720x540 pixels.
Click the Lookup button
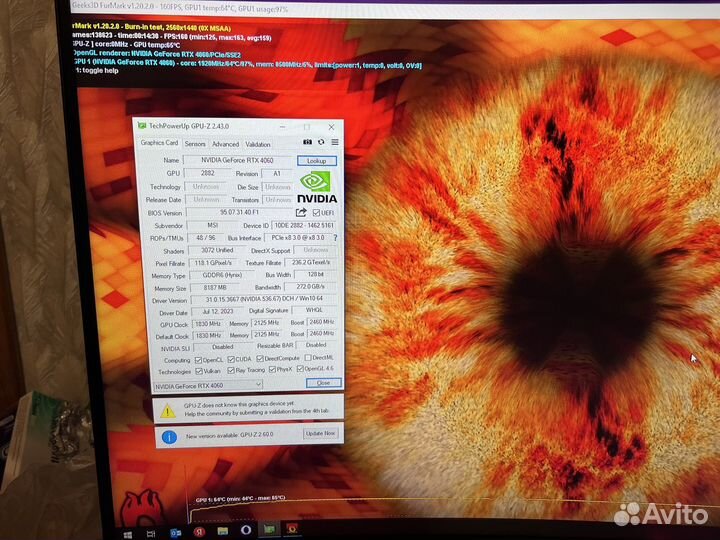coord(316,161)
